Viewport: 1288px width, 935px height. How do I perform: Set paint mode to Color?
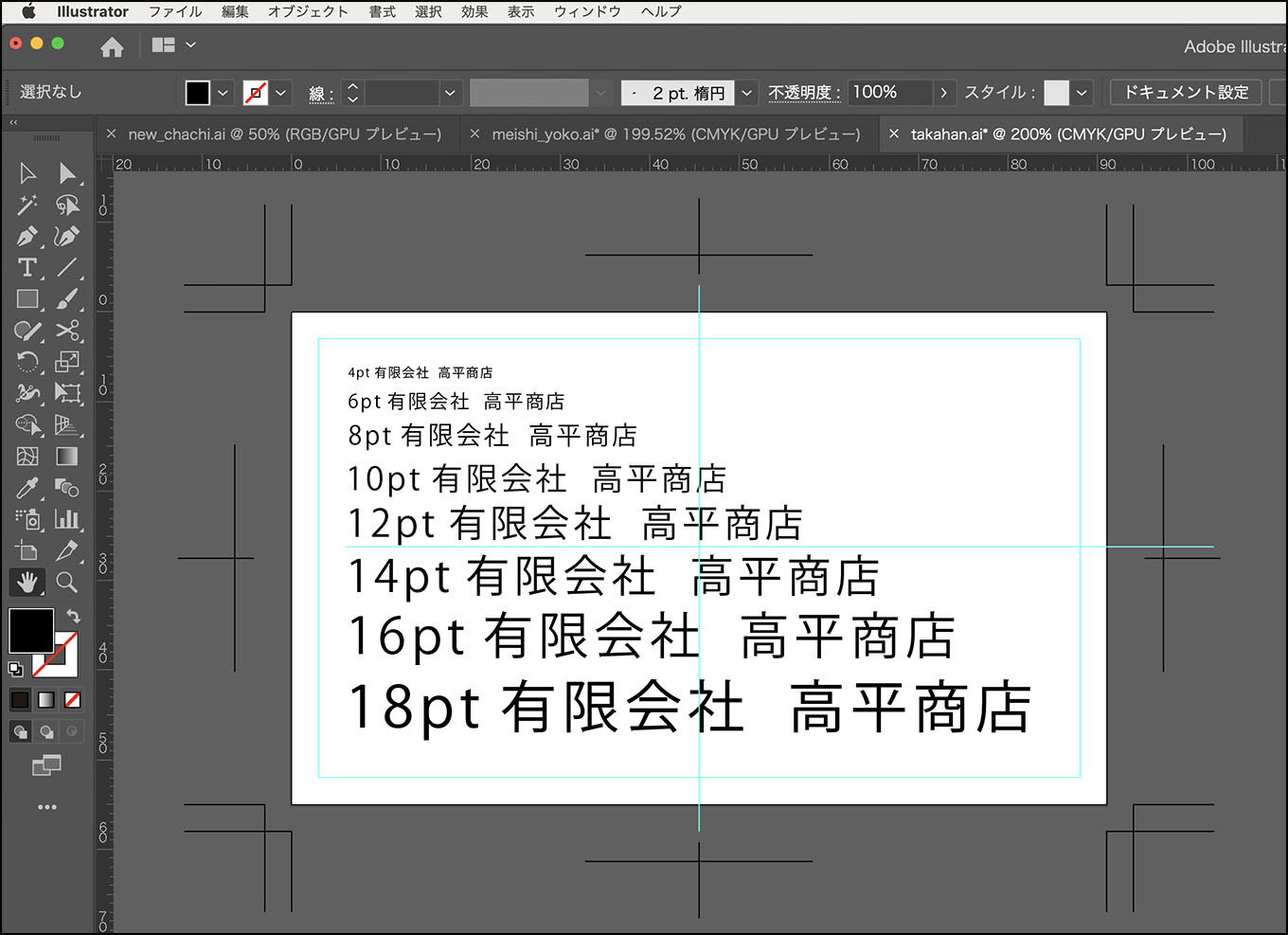click(20, 700)
